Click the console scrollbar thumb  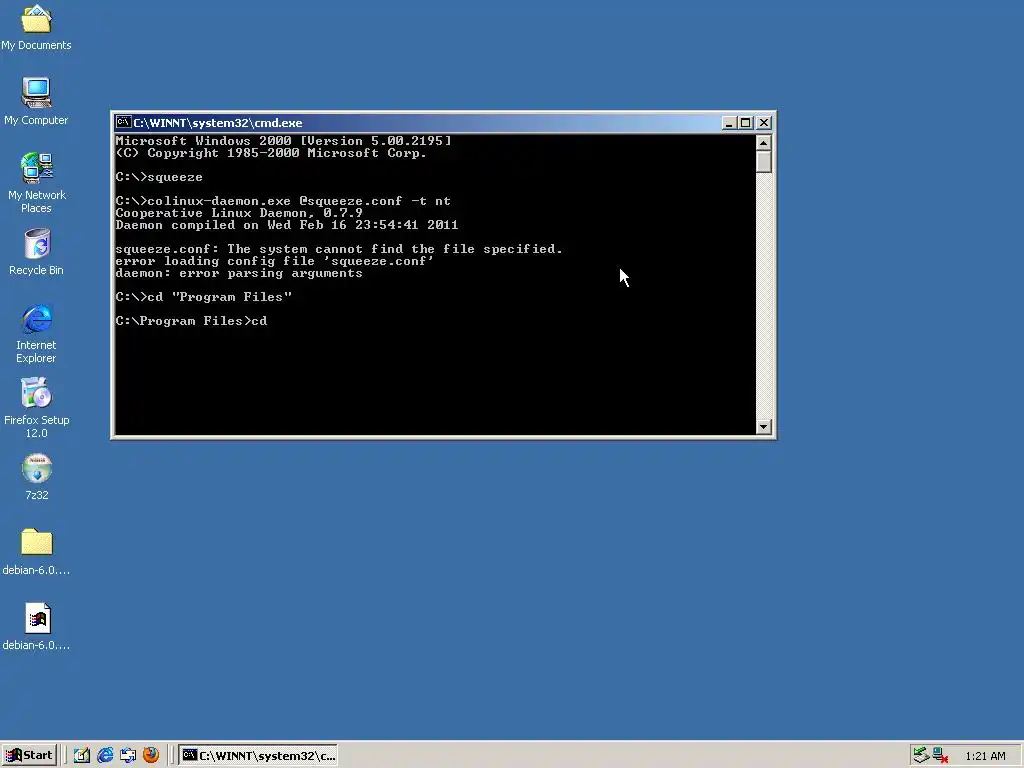click(x=763, y=162)
